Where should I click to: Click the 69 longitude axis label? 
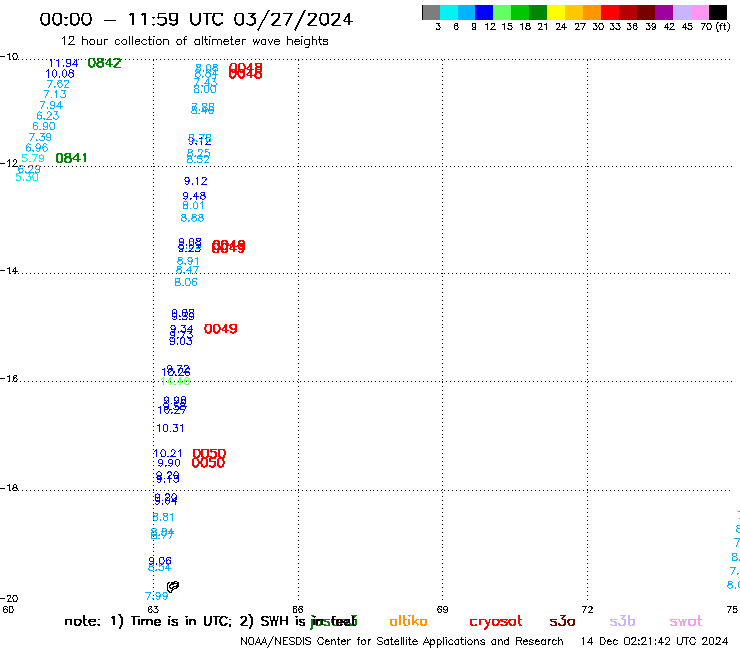click(x=442, y=609)
